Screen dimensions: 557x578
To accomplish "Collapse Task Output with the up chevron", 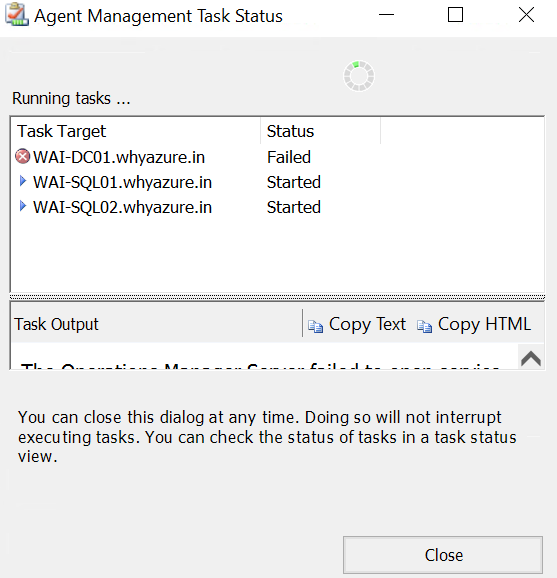I will (x=531, y=358).
